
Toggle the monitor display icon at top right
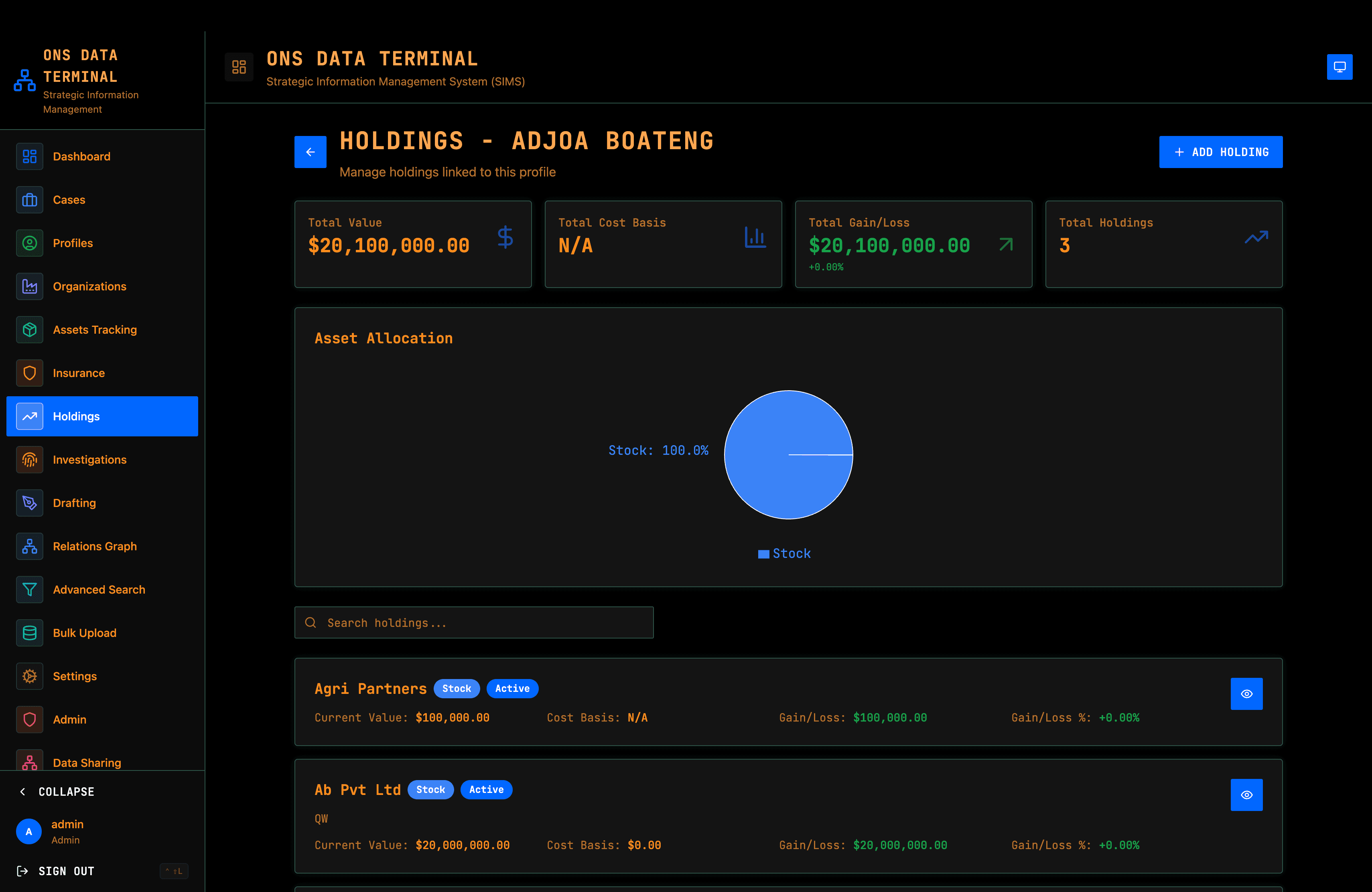click(1340, 66)
